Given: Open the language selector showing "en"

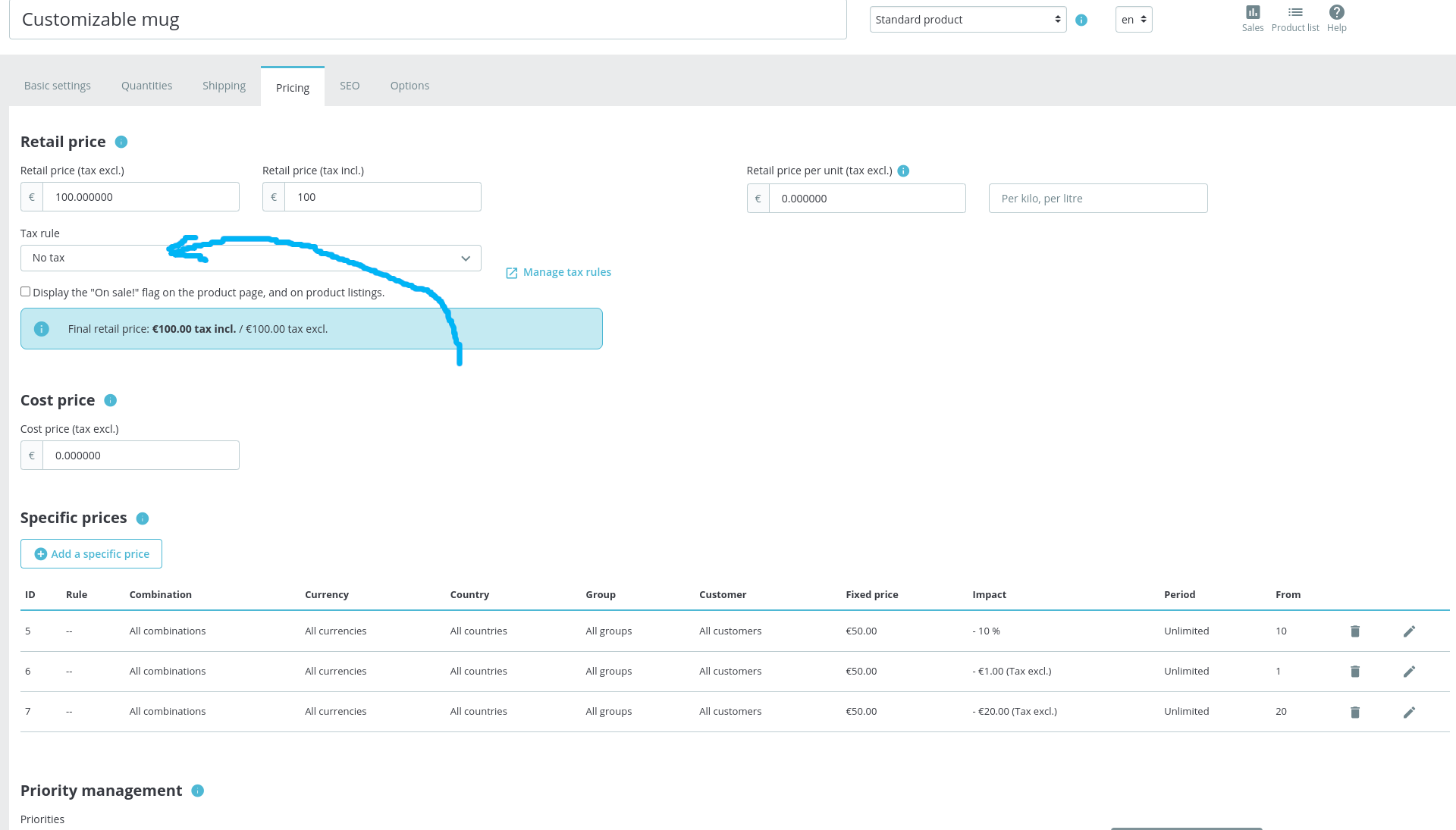Looking at the screenshot, I should 1133,19.
